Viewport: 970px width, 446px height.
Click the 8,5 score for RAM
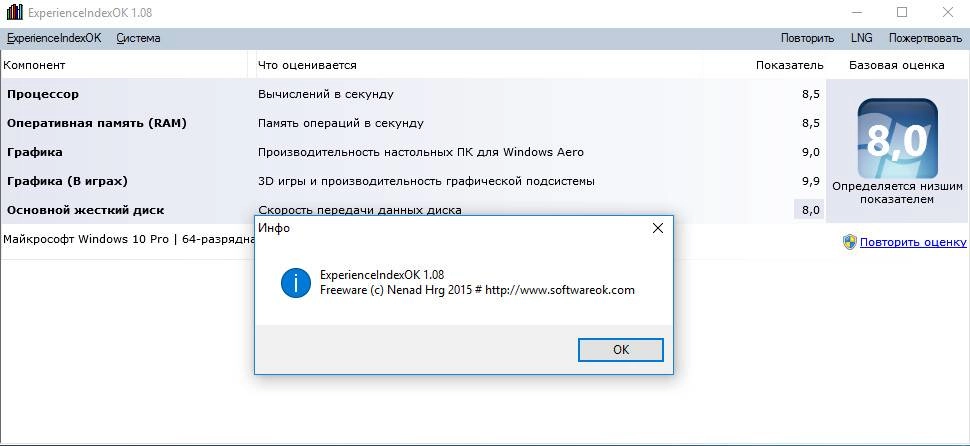(x=810, y=123)
